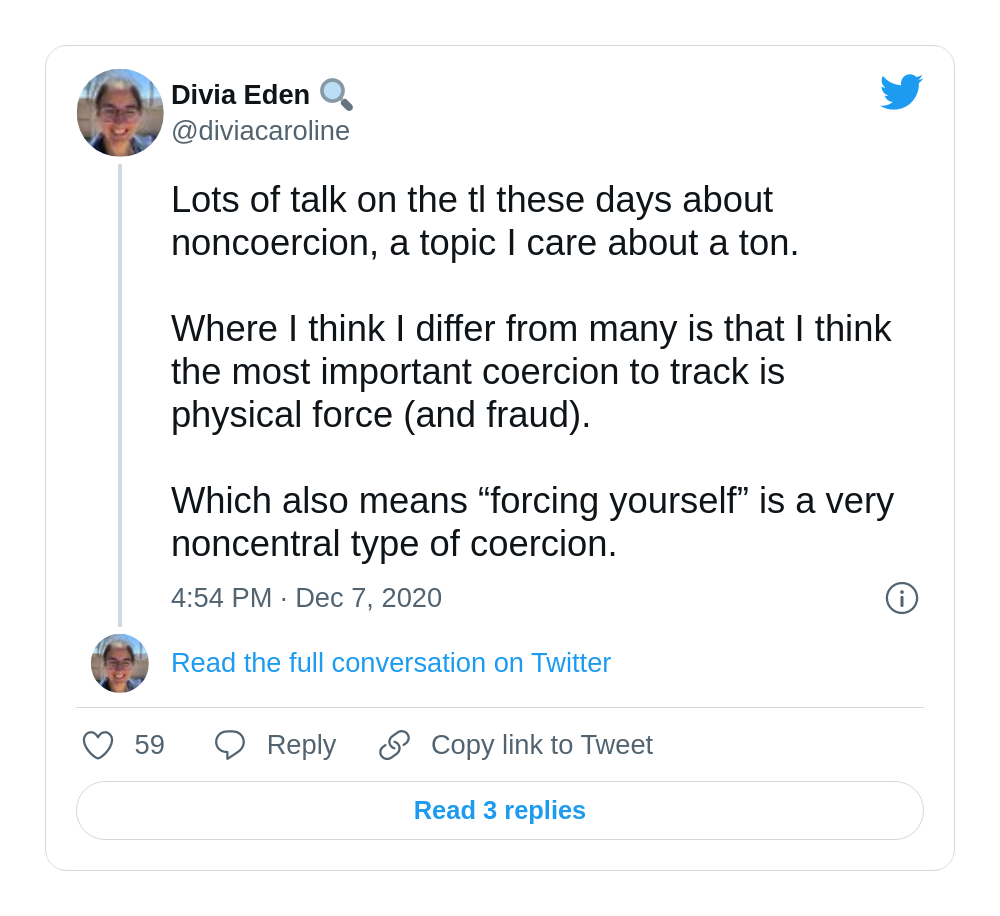Open Divia Eden's large profile avatar
The height and width of the screenshot is (916, 1000).
click(120, 113)
